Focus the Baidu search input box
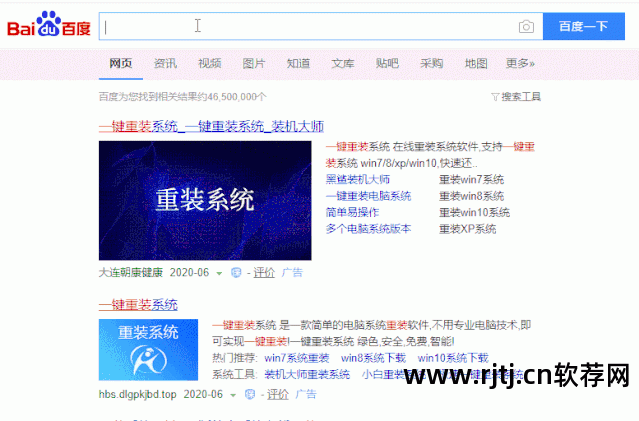639x421 pixels. tap(321, 26)
